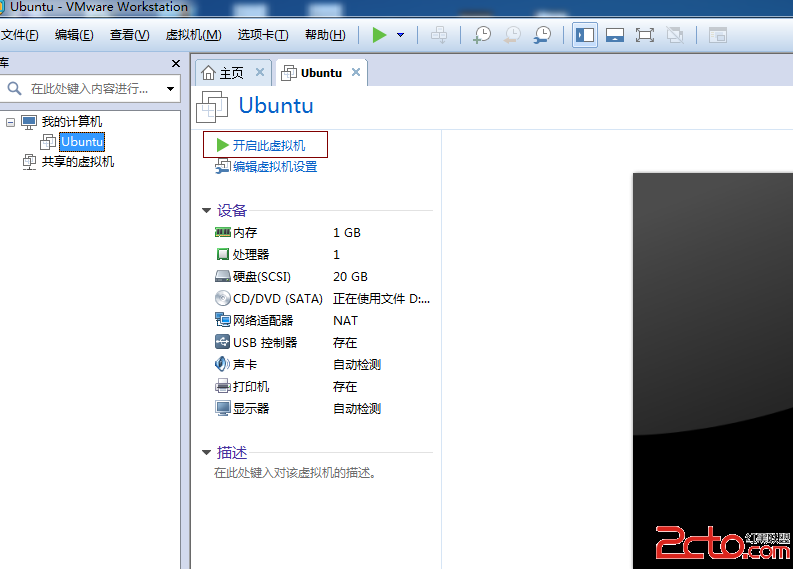
Task: Open the 选项卡(T) menu
Action: [263, 35]
